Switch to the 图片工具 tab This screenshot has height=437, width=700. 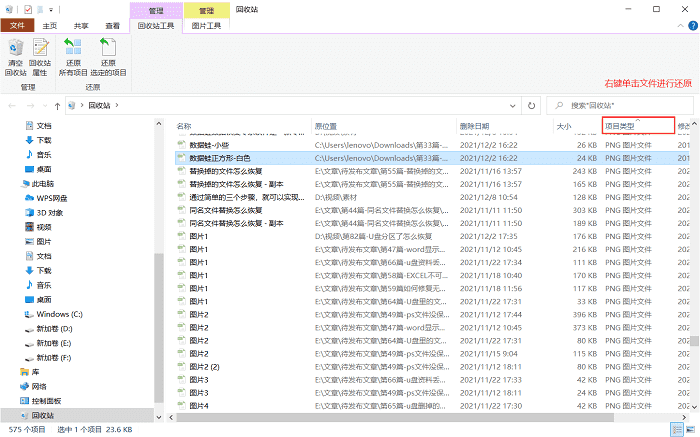pos(206,26)
